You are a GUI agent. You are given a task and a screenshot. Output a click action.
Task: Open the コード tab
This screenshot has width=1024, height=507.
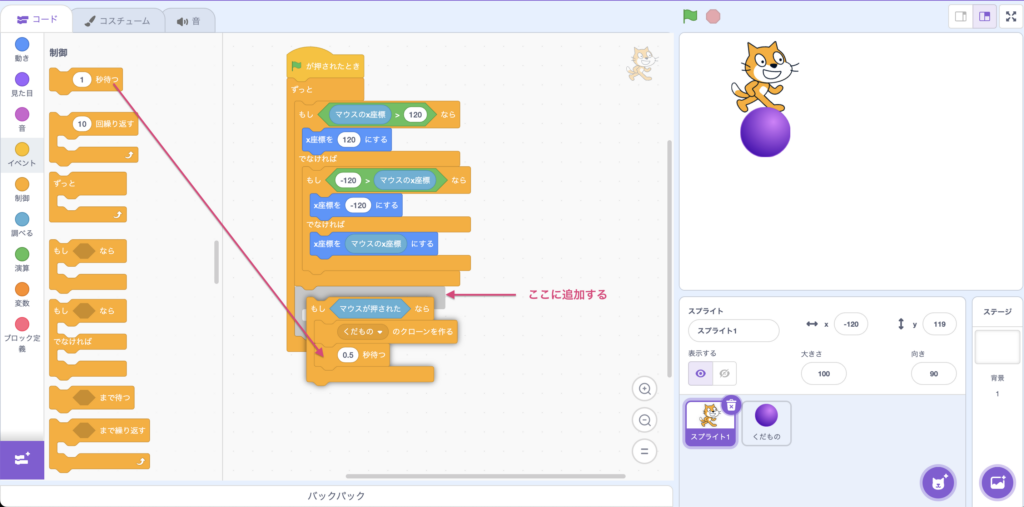click(38, 20)
